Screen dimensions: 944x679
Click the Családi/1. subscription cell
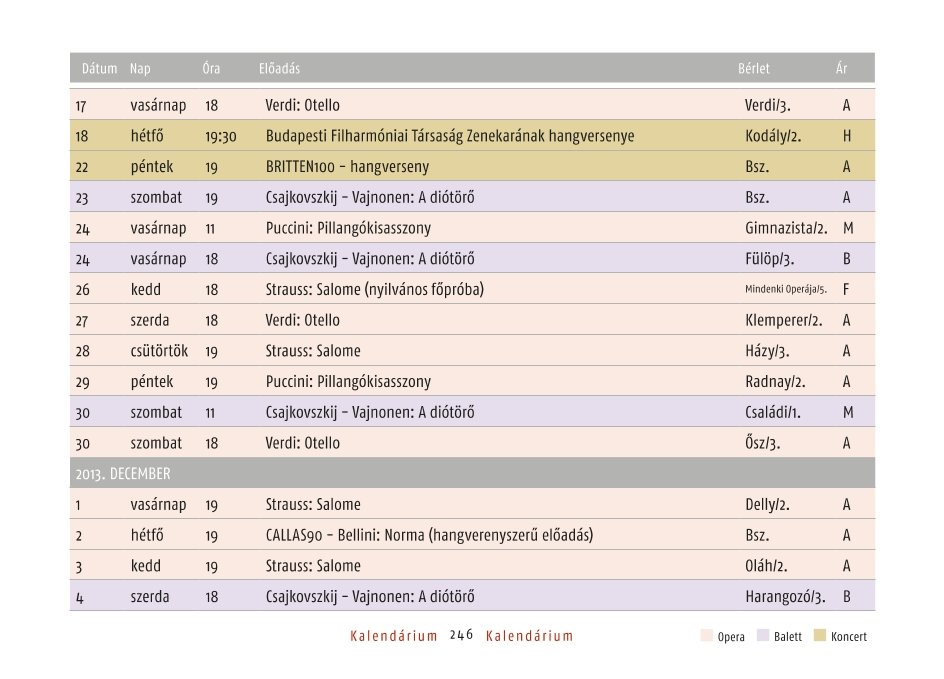pos(773,412)
